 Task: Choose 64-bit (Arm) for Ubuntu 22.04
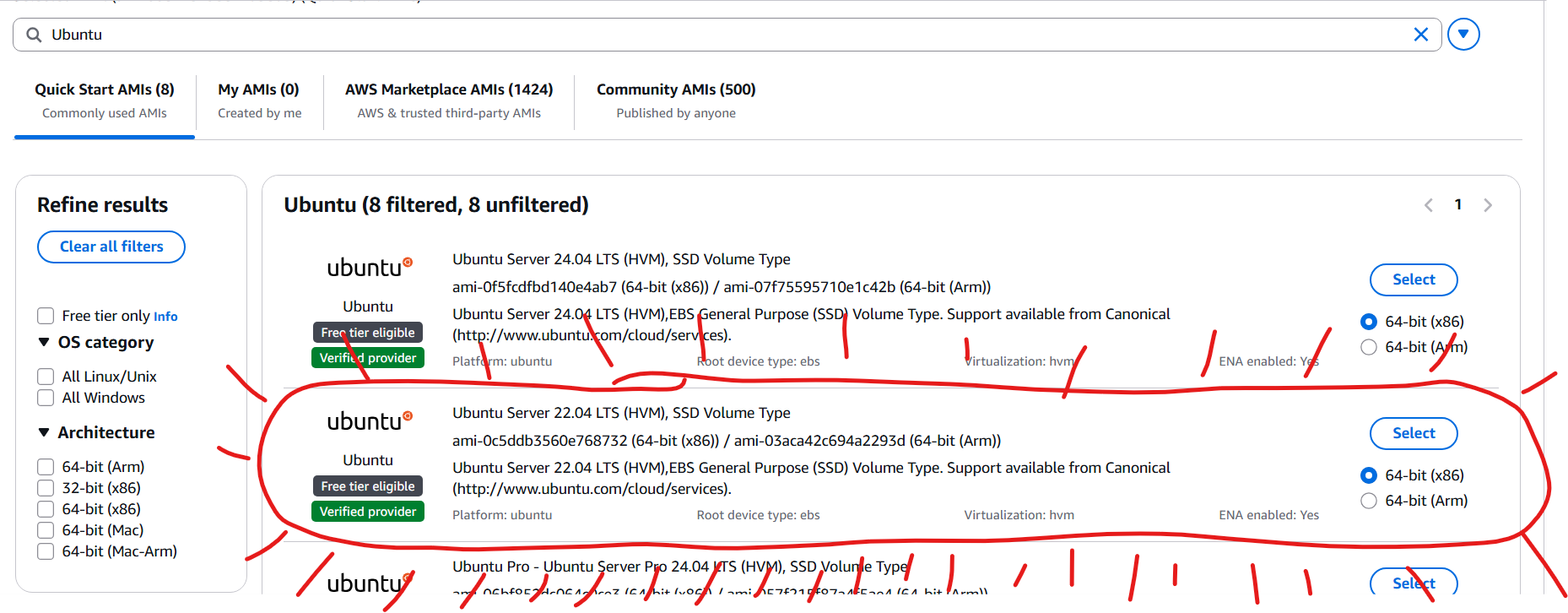click(x=1369, y=501)
